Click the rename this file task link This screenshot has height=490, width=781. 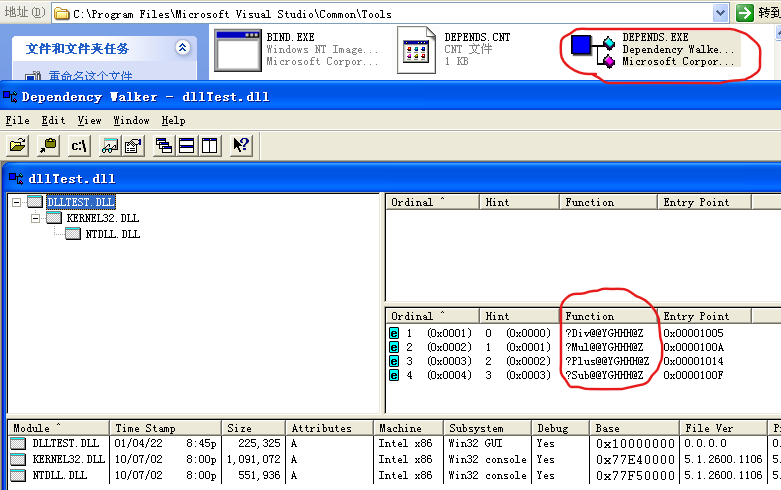90,76
